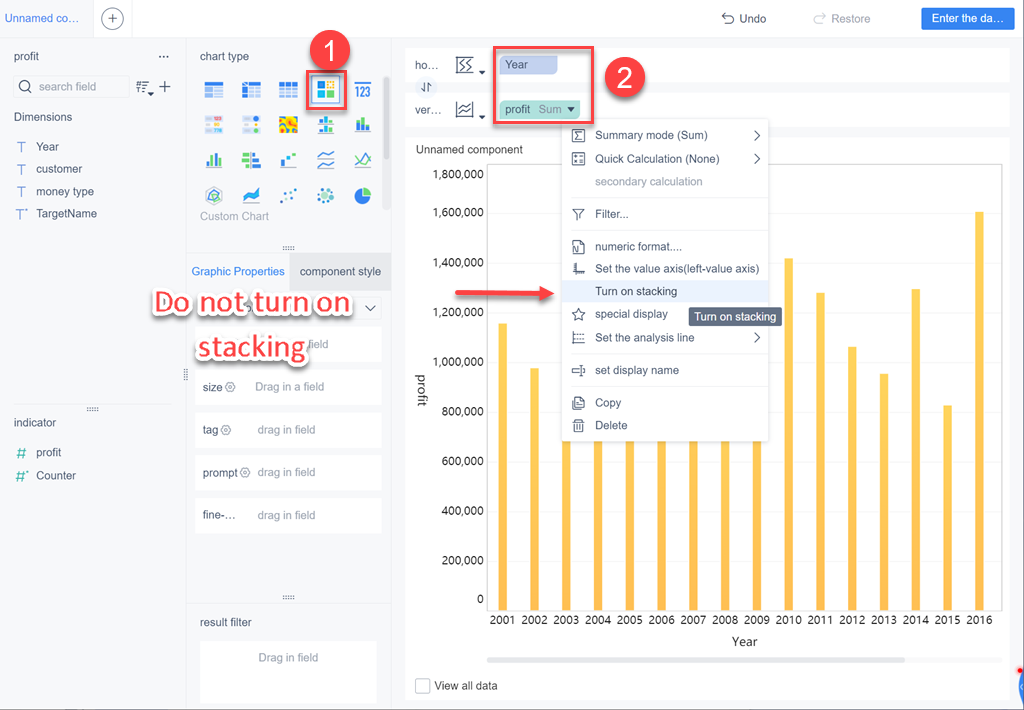Image resolution: width=1024 pixels, height=710 pixels.
Task: Select numeric format... from context menu
Action: pyautogui.click(x=665, y=247)
